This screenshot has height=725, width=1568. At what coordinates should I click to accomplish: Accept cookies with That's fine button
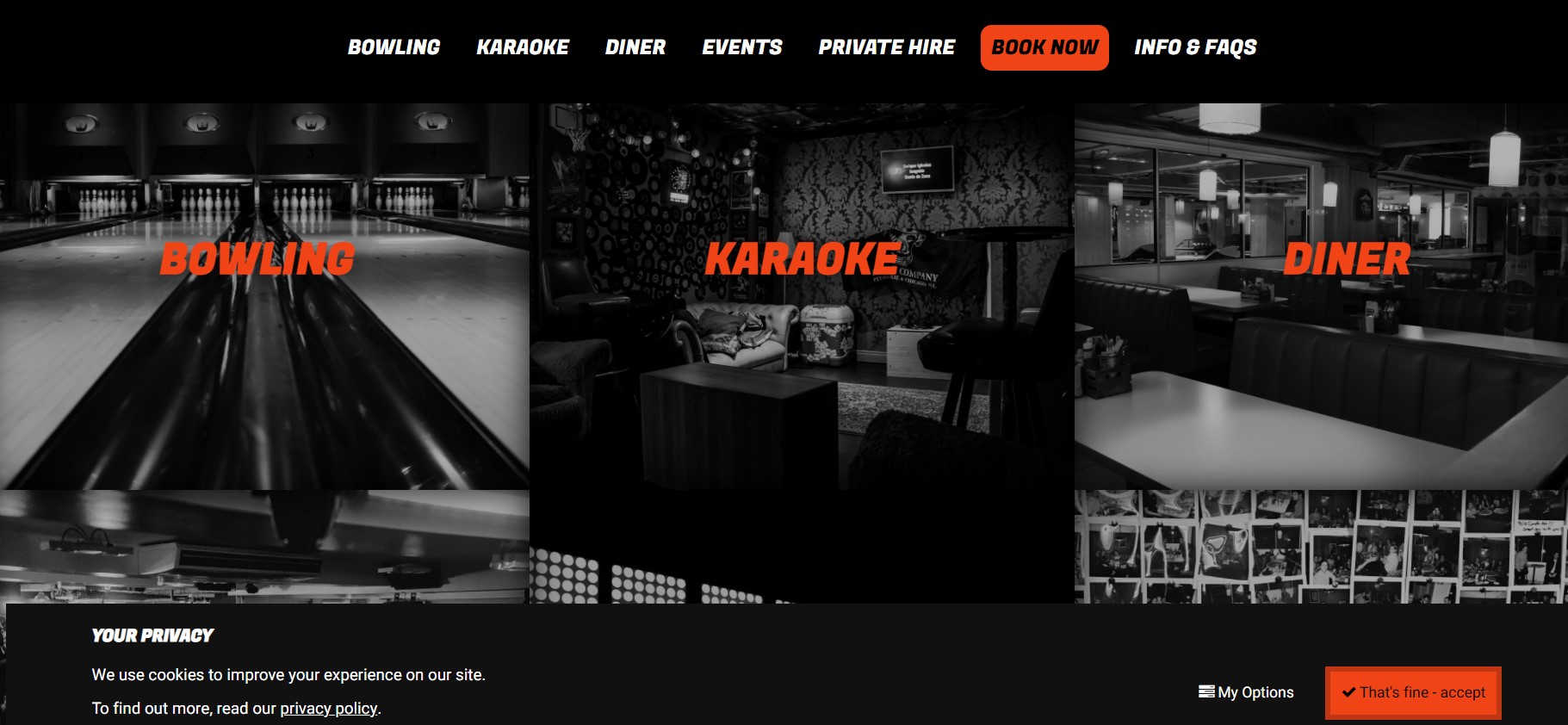pos(1413,692)
